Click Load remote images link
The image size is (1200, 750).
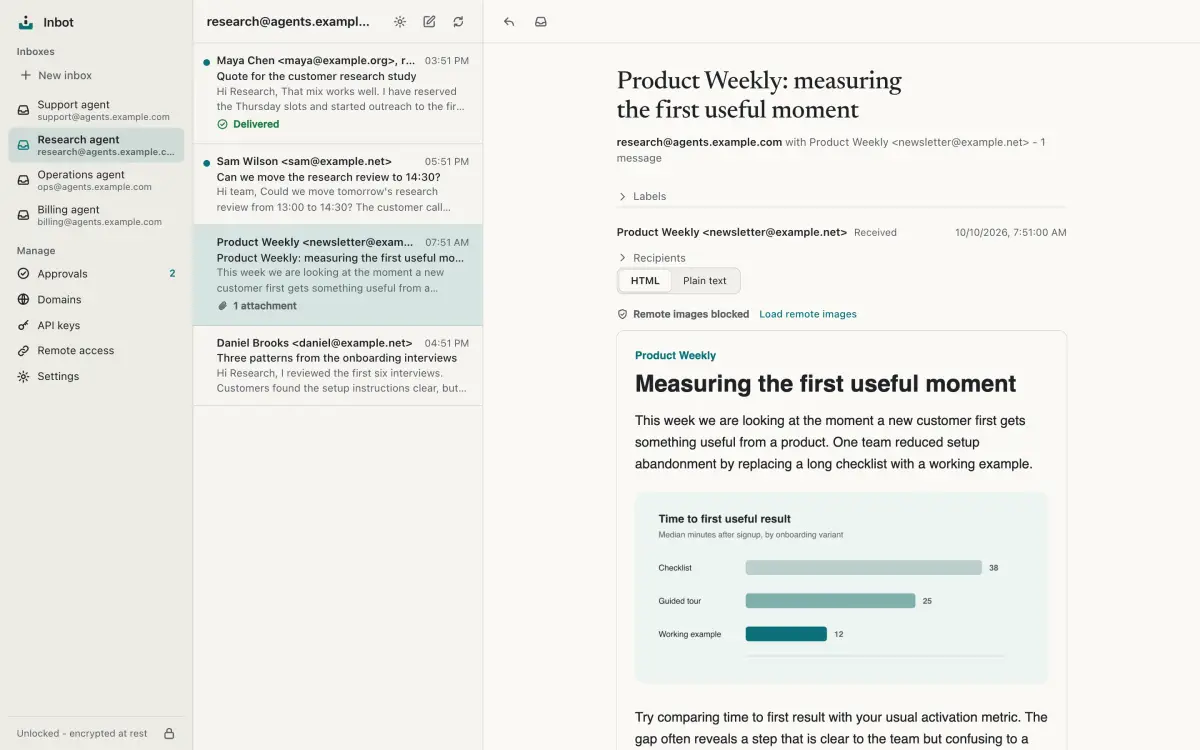click(808, 314)
